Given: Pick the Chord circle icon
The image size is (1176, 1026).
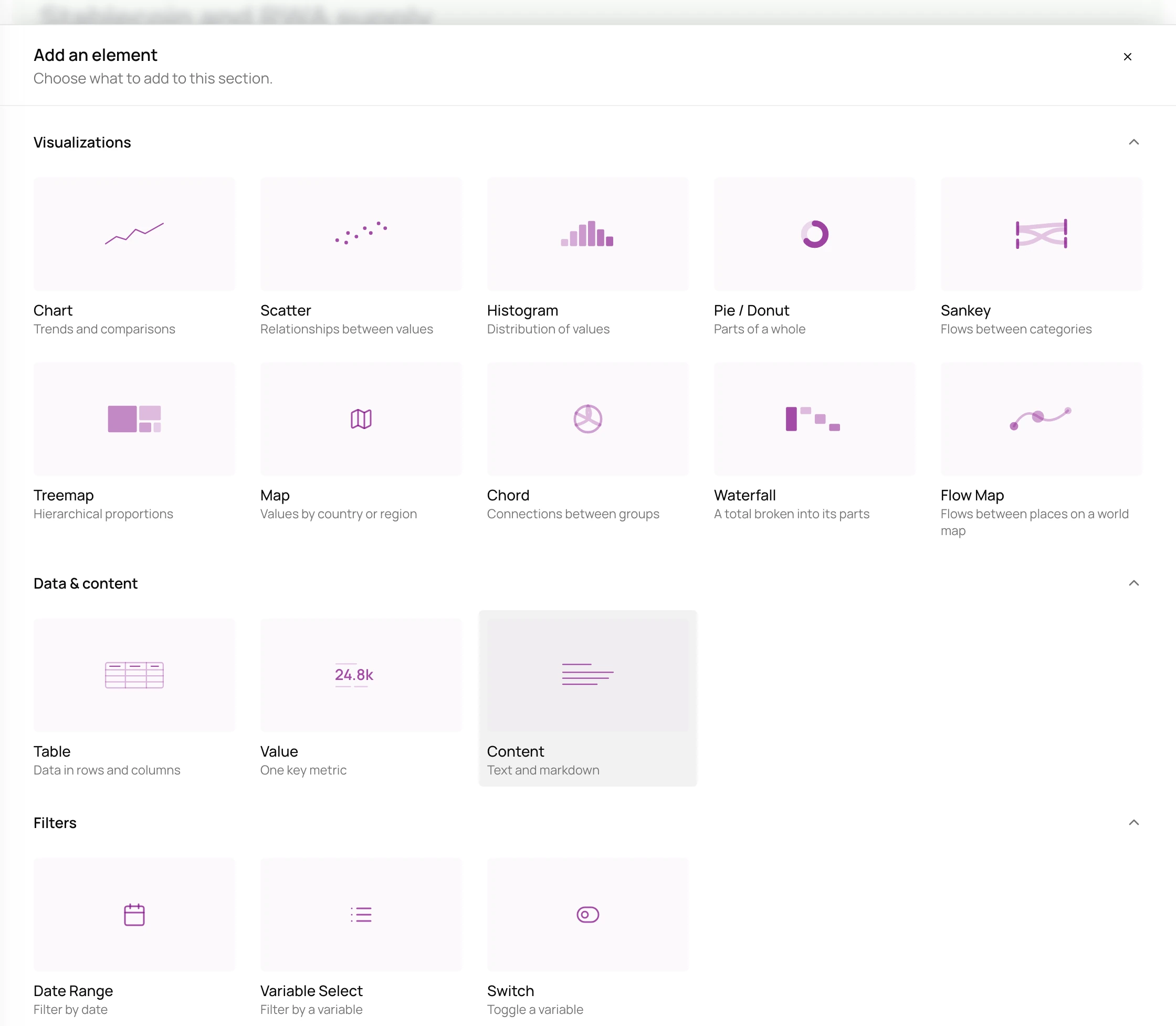Looking at the screenshot, I should (x=587, y=418).
